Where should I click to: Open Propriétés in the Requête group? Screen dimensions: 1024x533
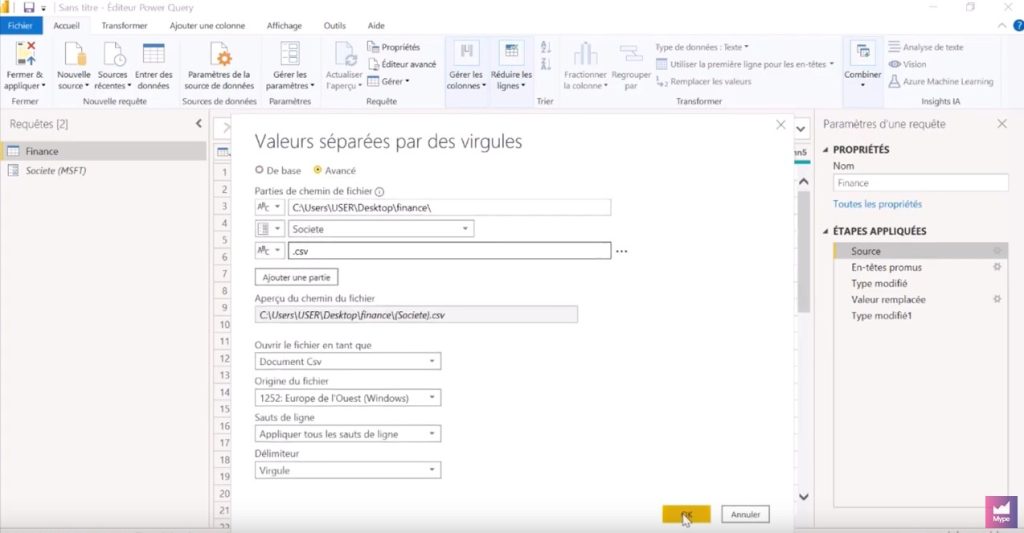[x=393, y=47]
